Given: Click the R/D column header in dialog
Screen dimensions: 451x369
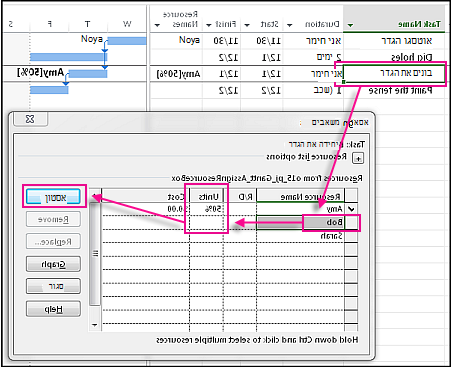Looking at the screenshot, I should point(240,196).
